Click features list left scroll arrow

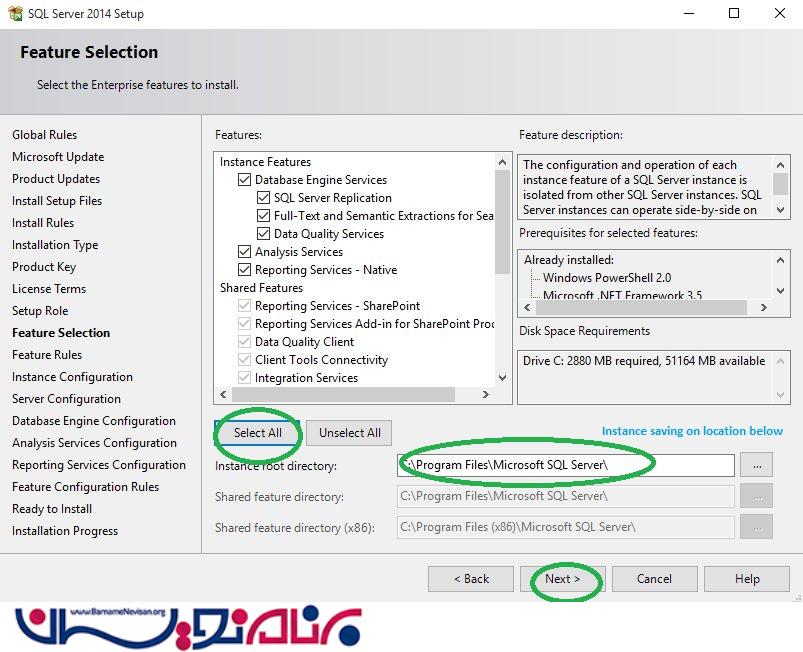223,394
